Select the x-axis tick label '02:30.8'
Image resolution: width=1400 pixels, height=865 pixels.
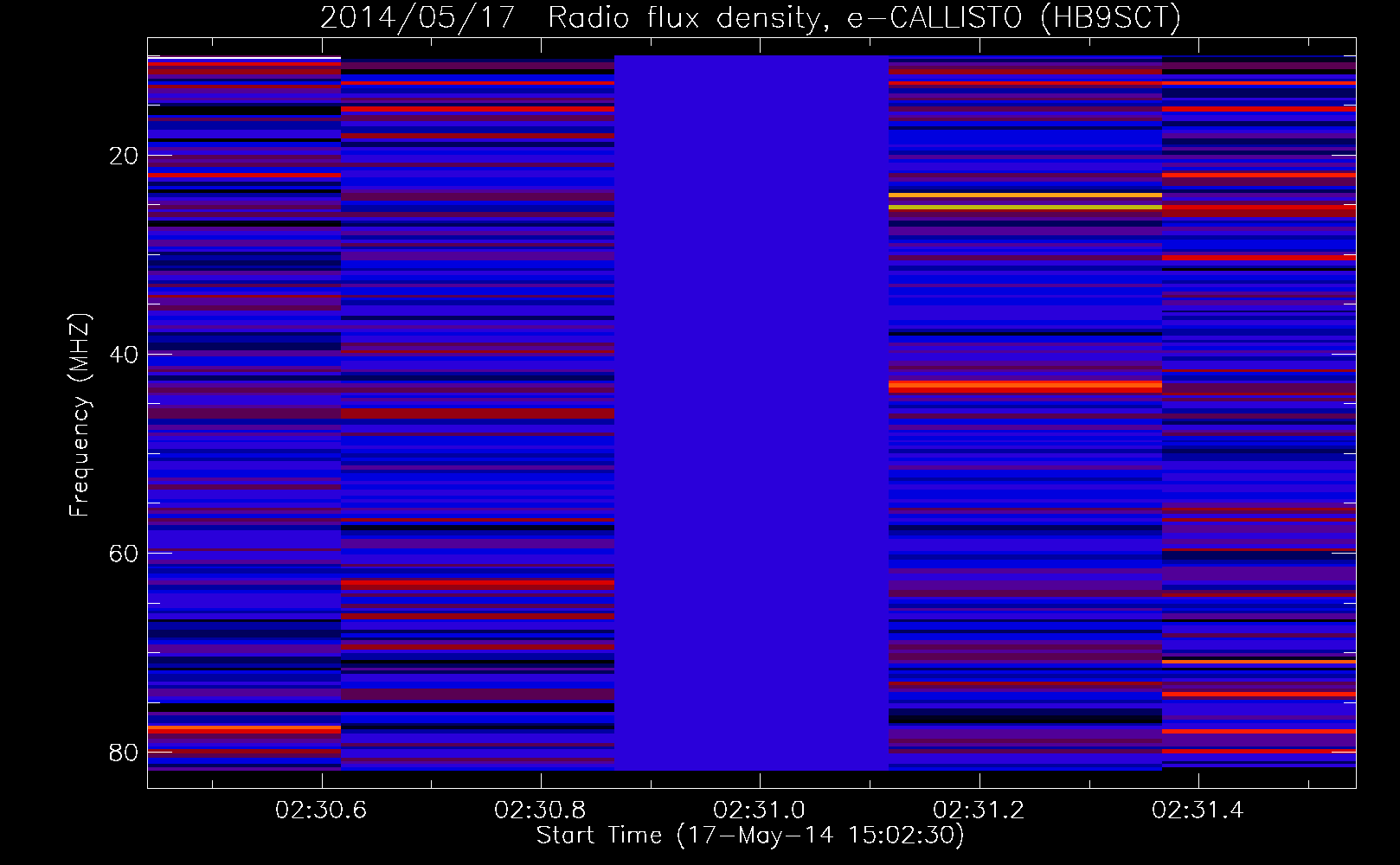pos(540,810)
